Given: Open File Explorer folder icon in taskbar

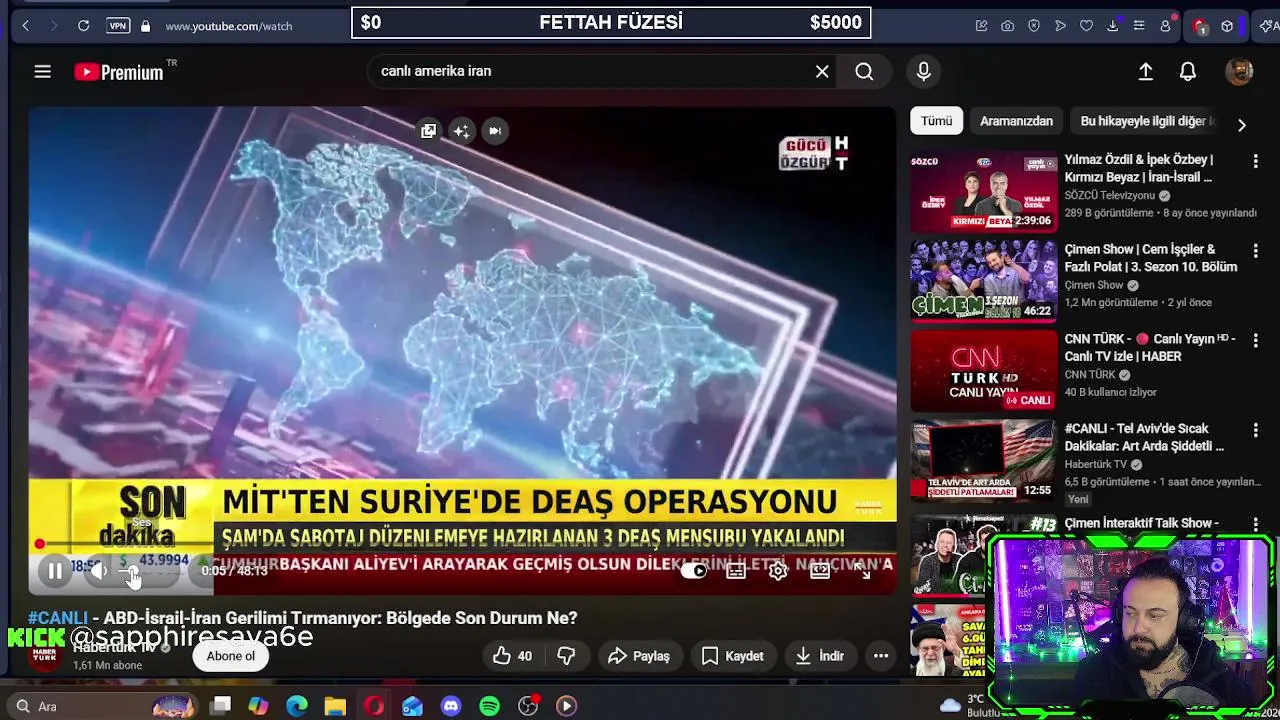Looking at the screenshot, I should (335, 706).
